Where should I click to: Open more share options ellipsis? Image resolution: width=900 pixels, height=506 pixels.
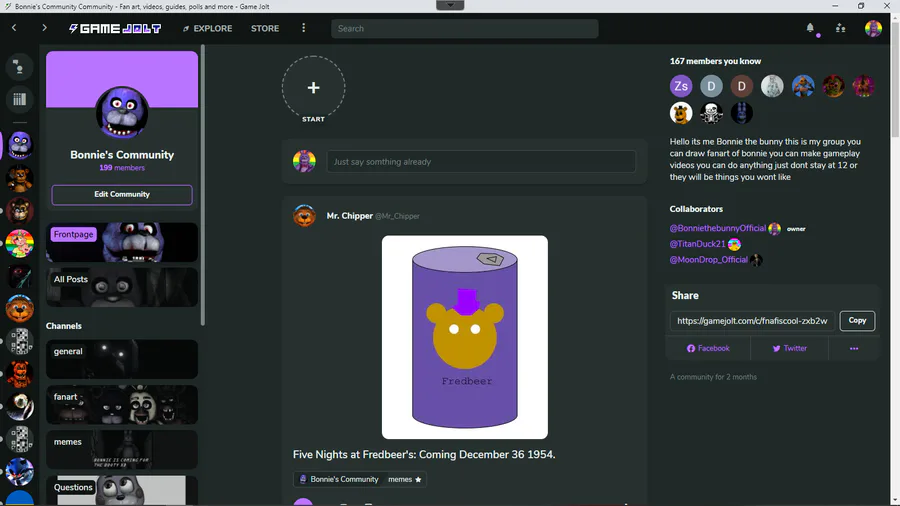(x=854, y=348)
